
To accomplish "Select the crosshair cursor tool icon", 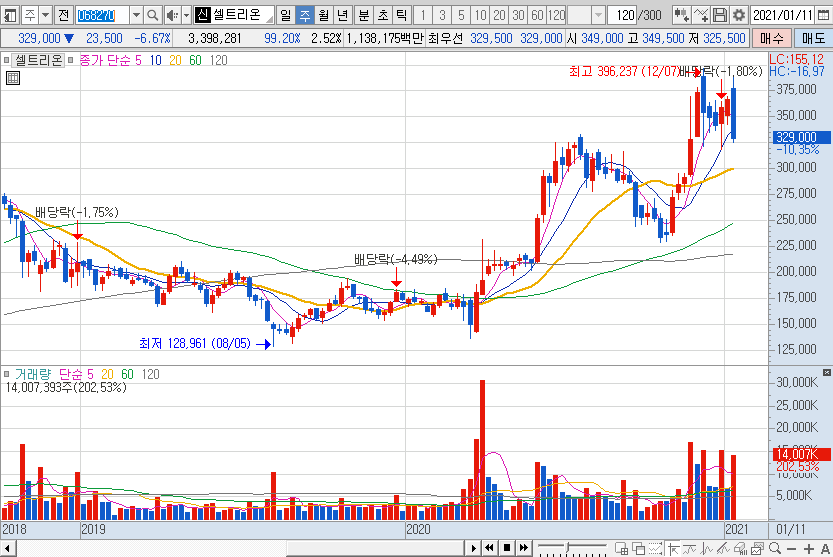I will (674, 548).
